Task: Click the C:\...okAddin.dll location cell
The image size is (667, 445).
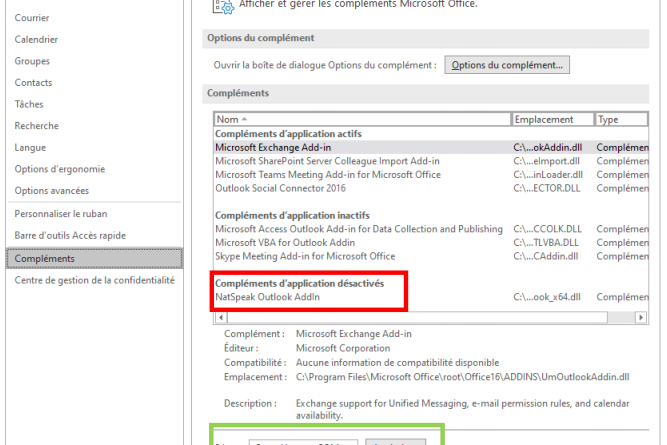Action: (547, 147)
